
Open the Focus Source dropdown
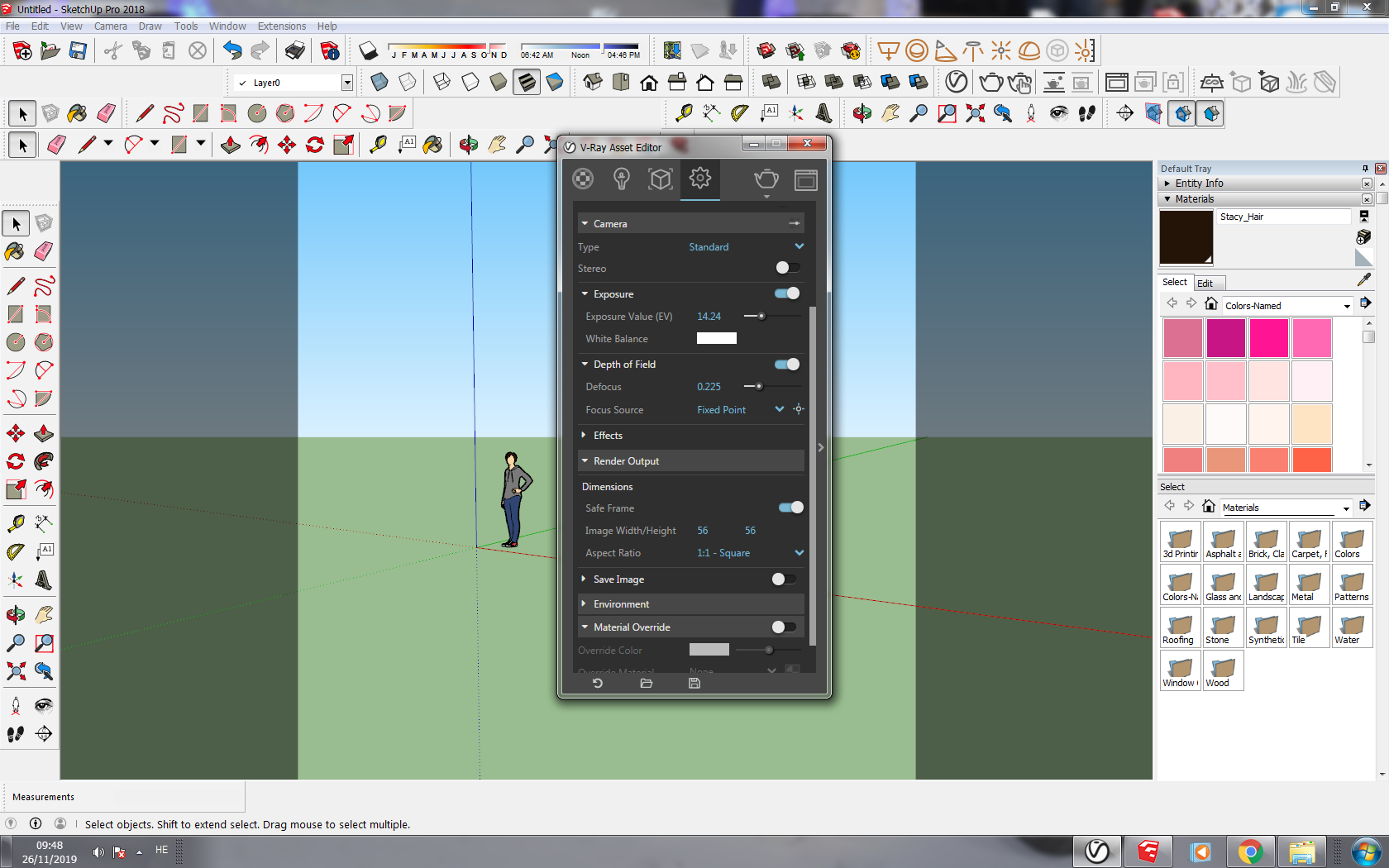(741, 410)
